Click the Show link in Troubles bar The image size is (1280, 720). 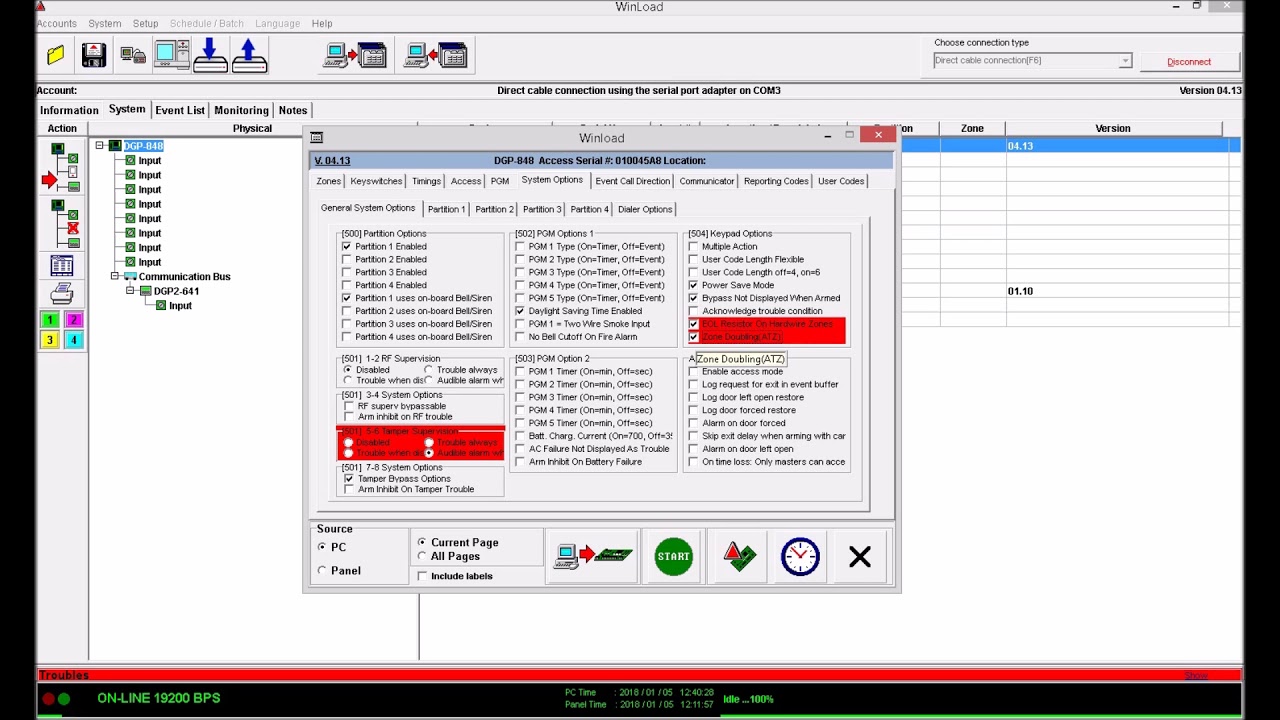(x=1196, y=676)
